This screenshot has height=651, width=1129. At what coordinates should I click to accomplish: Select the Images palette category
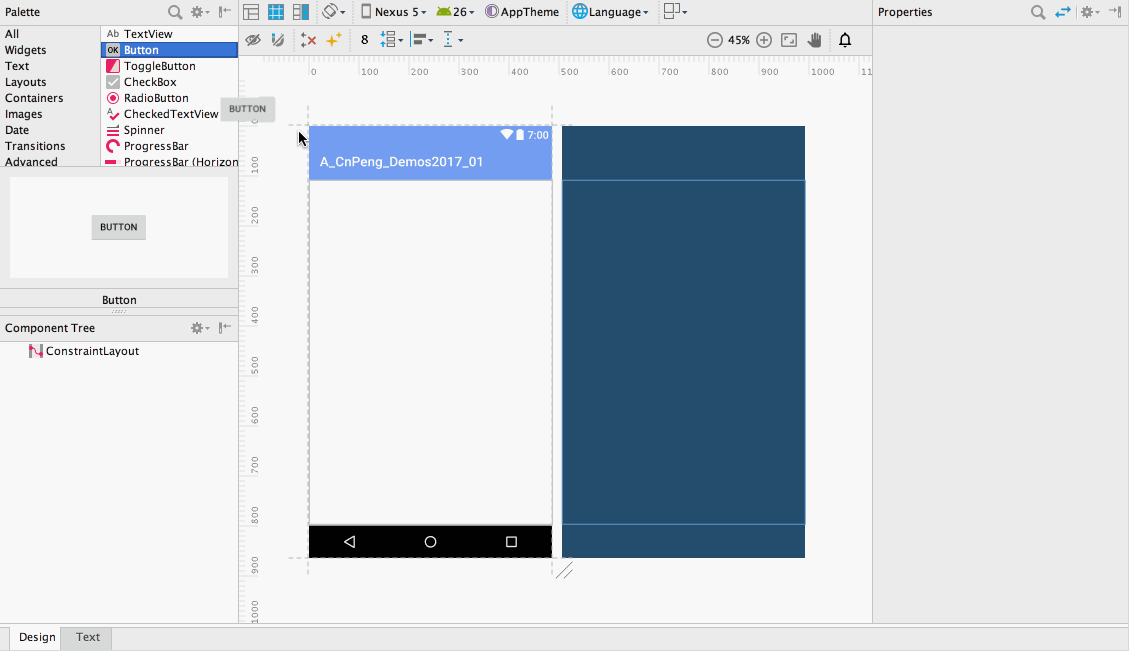point(23,114)
